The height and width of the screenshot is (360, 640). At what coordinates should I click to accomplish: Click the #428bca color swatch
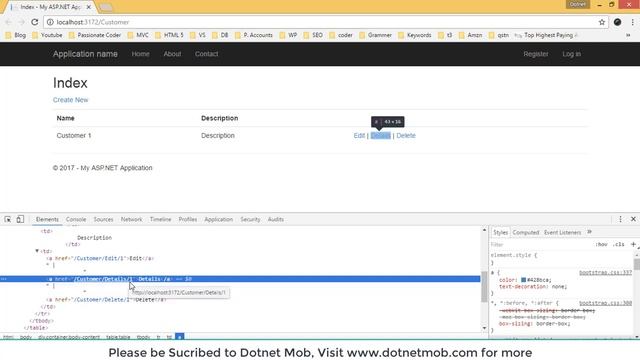click(523, 280)
